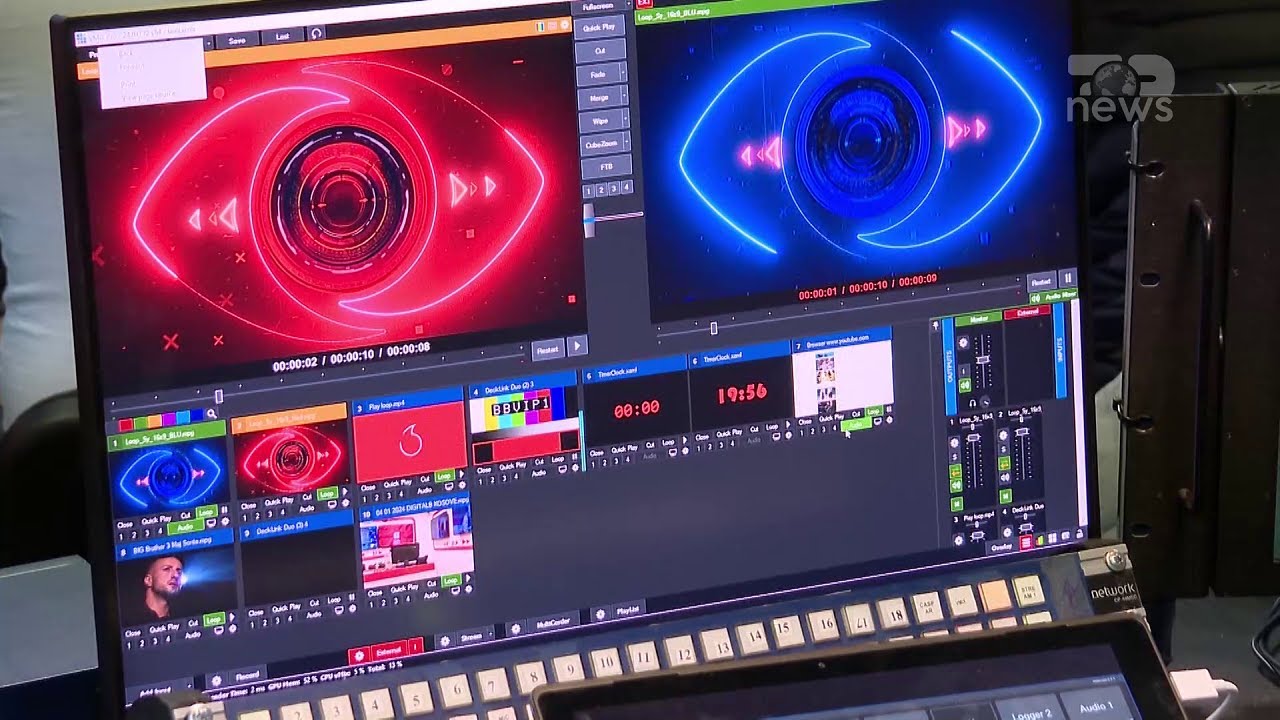
Task: Open the CubeZoom transition dropdown arrow
Action: [x=627, y=141]
